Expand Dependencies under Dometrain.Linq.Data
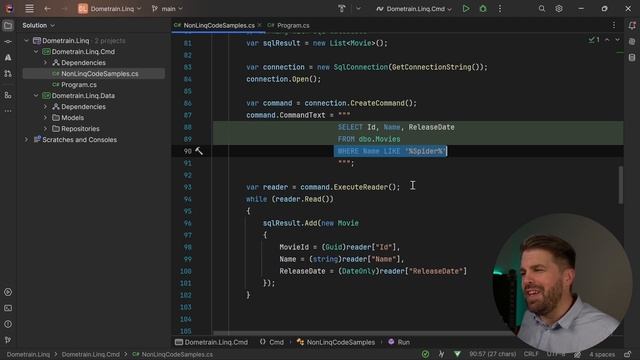Viewport: 640px width, 360px height. click(x=45, y=107)
